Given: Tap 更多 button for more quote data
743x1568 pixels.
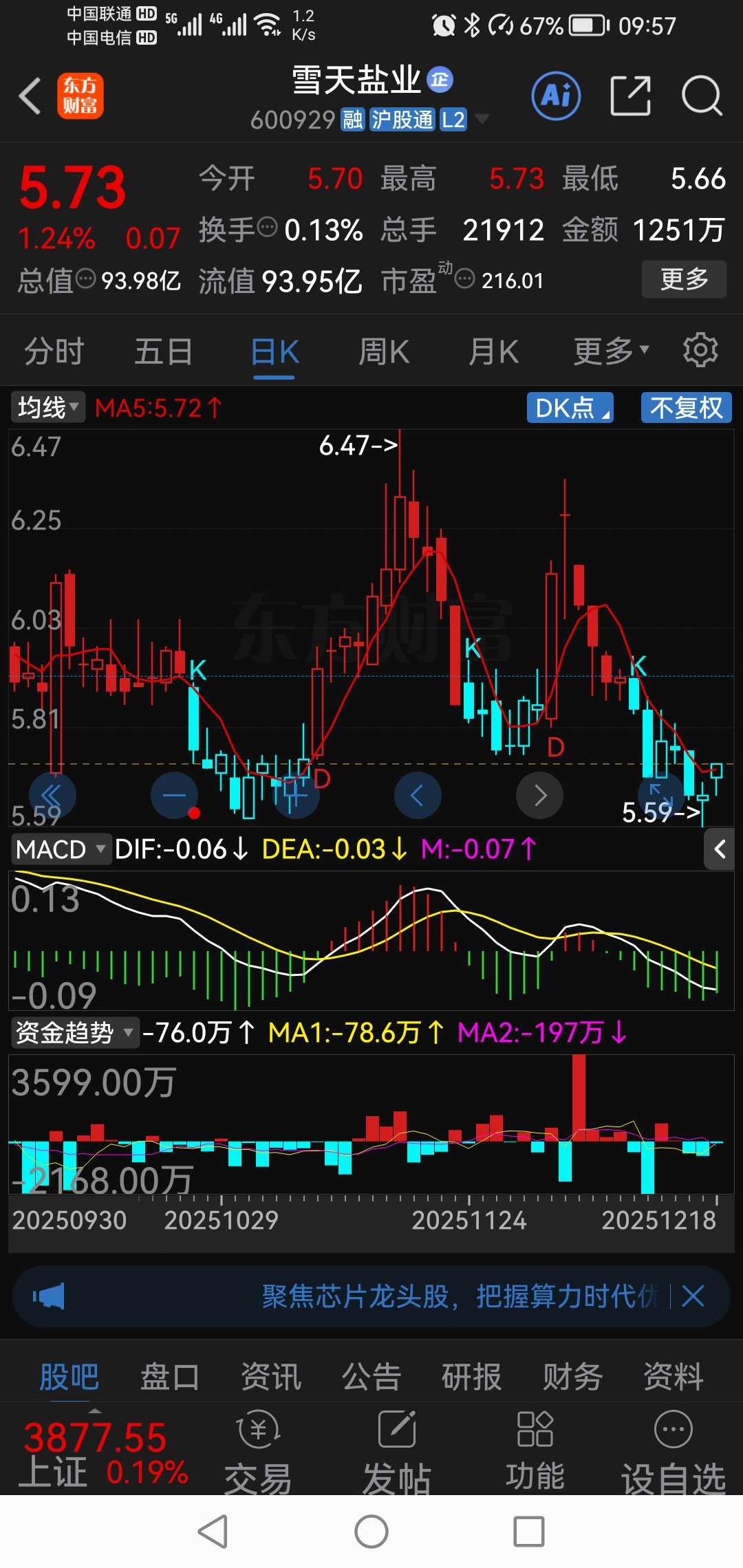Looking at the screenshot, I should (x=684, y=279).
